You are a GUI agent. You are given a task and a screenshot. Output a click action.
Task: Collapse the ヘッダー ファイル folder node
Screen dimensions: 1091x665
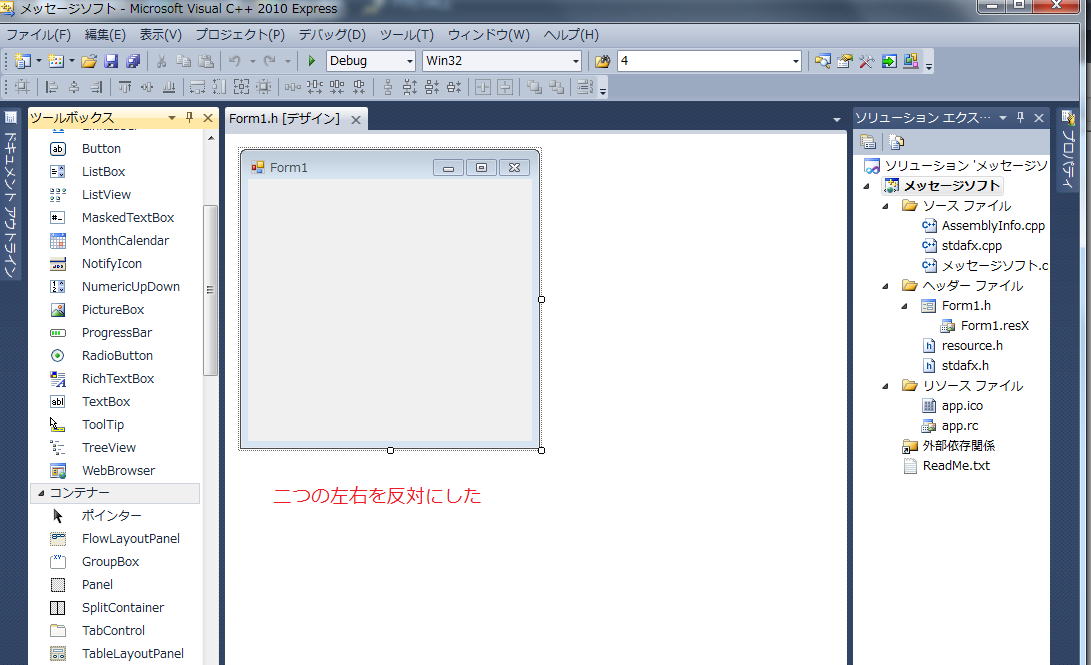[x=885, y=286]
